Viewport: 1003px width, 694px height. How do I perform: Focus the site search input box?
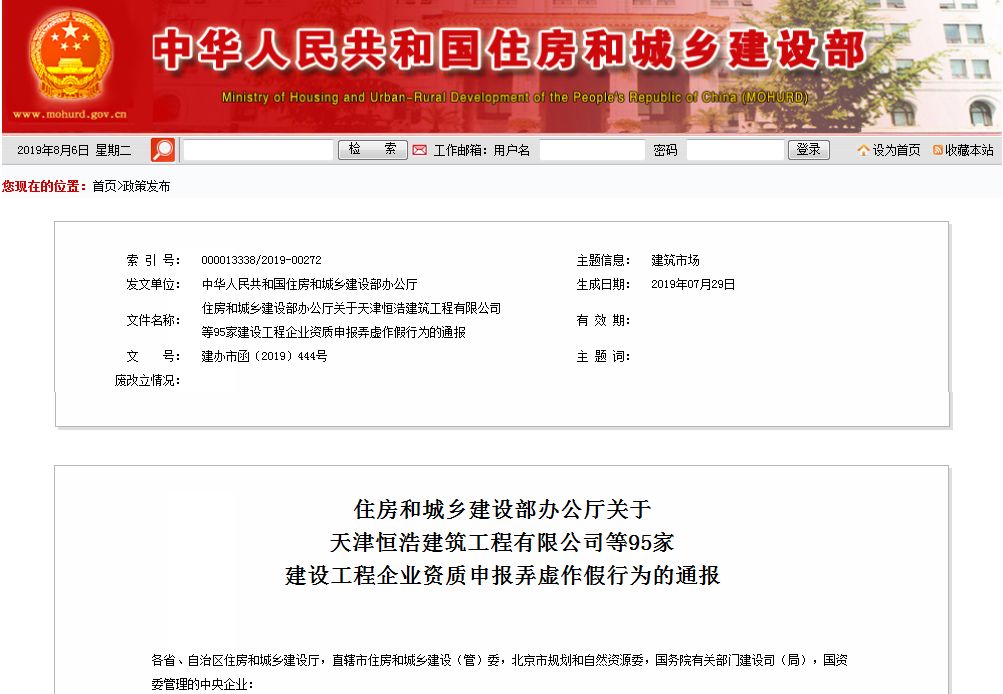tap(258, 150)
